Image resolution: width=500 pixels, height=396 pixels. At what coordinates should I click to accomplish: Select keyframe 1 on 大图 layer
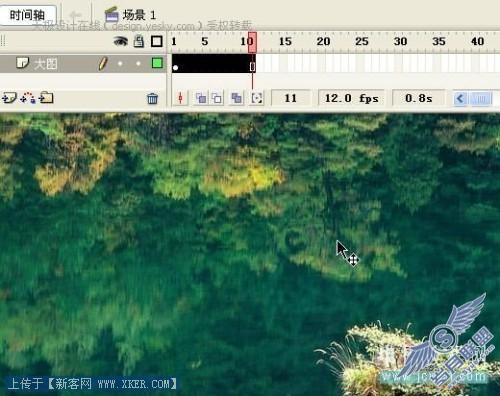pos(175,64)
